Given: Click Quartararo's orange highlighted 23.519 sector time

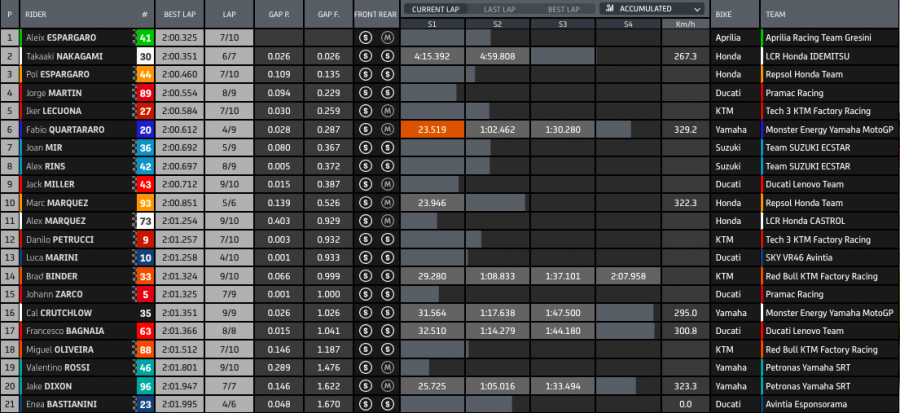Looking at the screenshot, I should coord(432,130).
